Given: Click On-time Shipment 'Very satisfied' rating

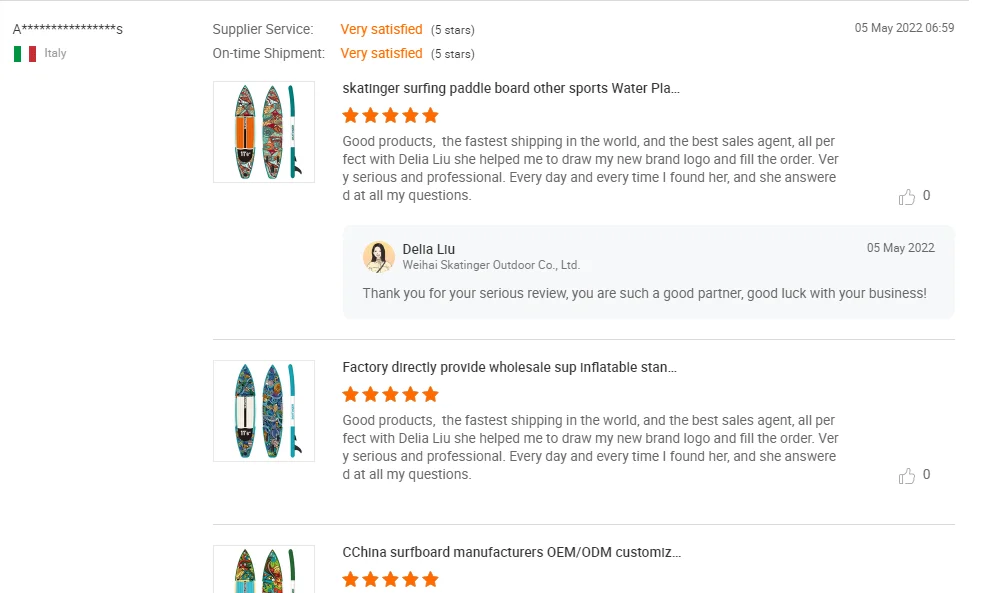Looking at the screenshot, I should [381, 53].
